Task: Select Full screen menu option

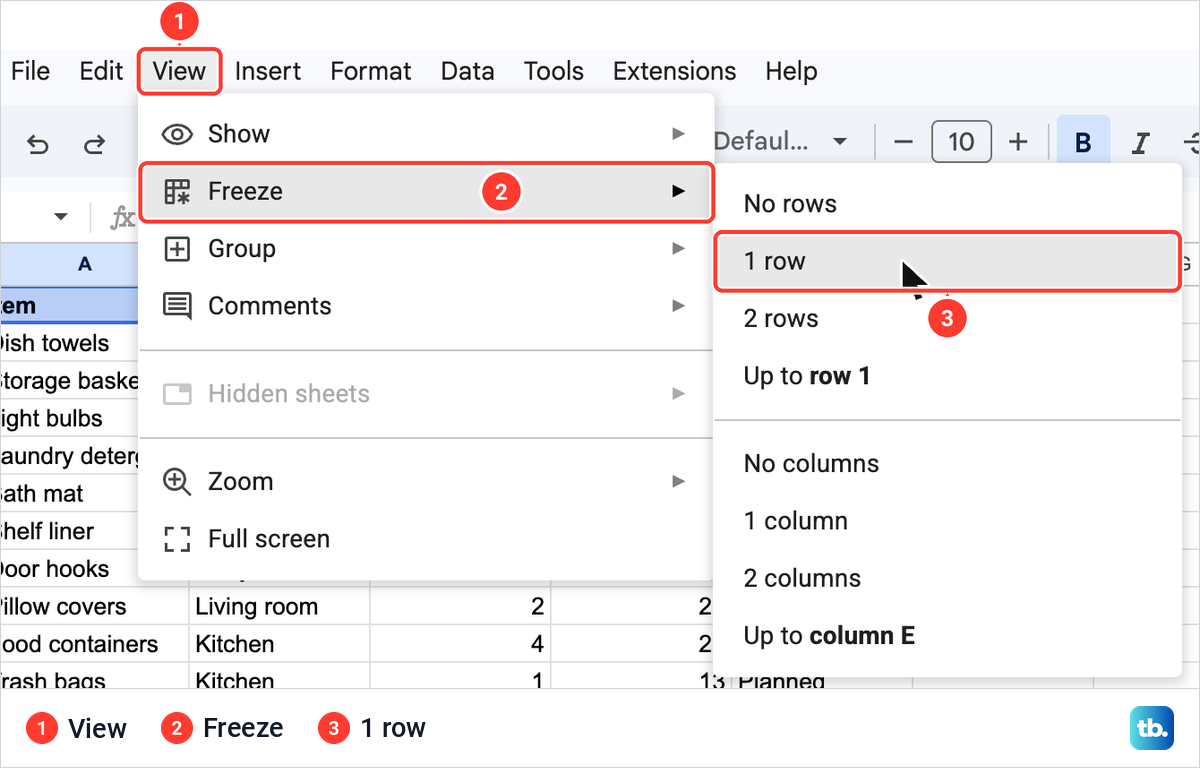Action: click(426, 539)
